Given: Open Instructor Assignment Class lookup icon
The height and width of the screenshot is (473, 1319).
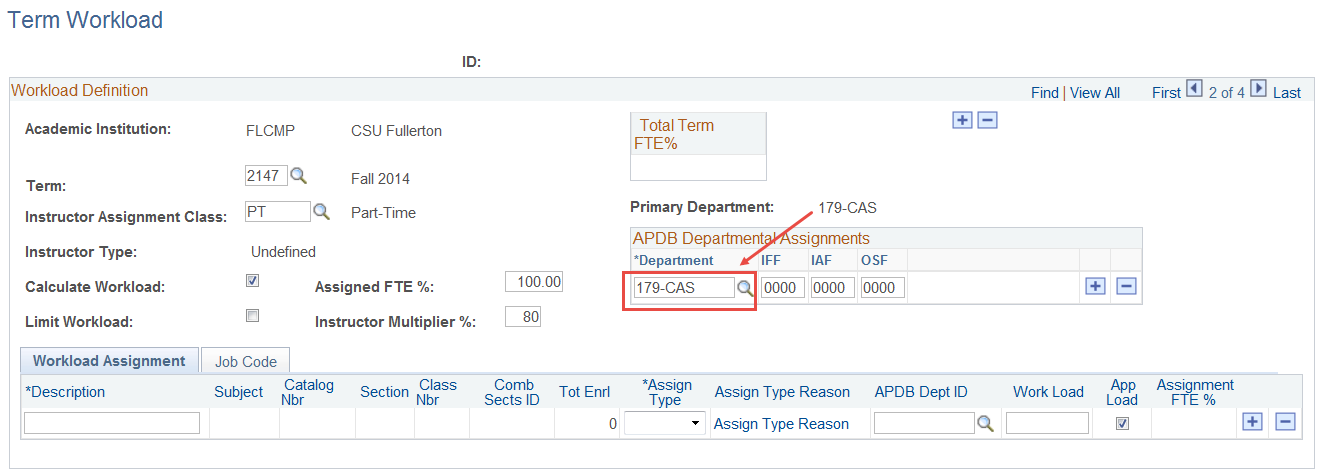Looking at the screenshot, I should tap(321, 212).
